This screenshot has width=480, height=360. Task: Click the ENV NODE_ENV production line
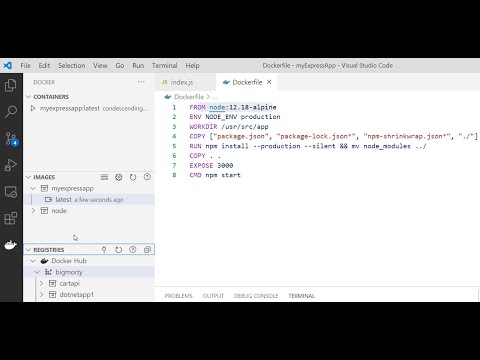click(235, 117)
